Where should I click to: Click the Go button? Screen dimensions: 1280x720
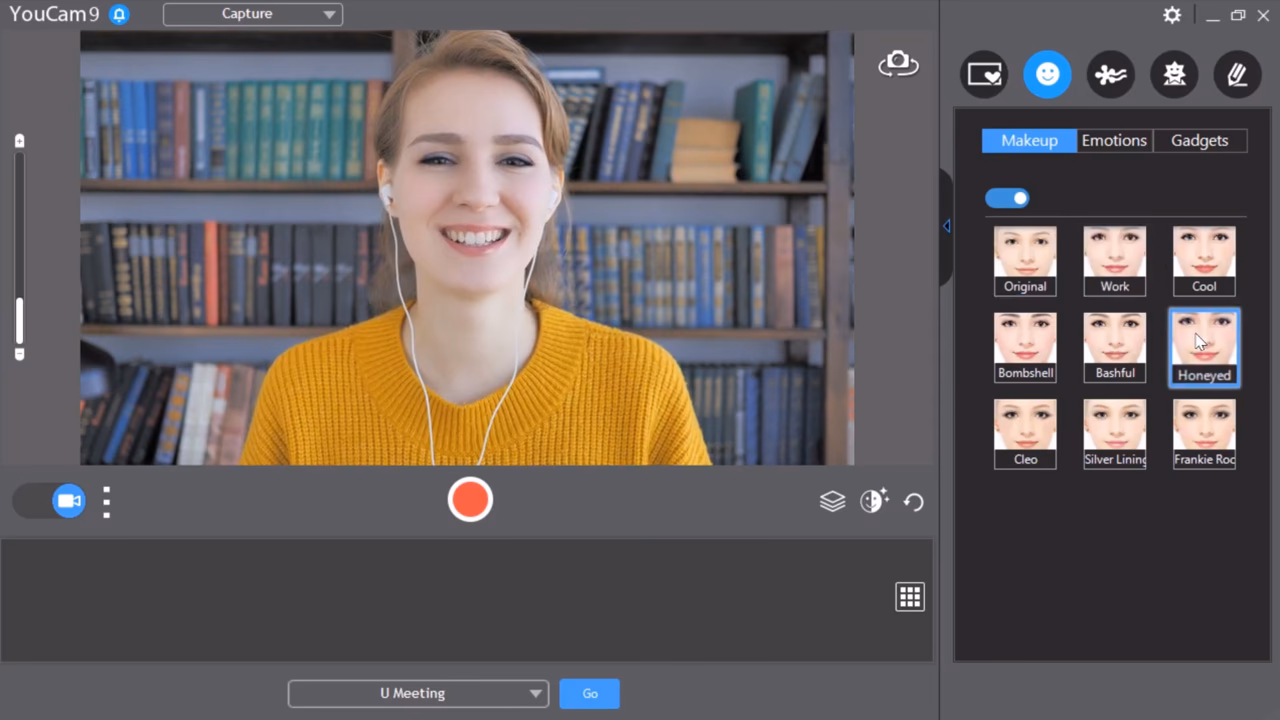pyautogui.click(x=589, y=693)
